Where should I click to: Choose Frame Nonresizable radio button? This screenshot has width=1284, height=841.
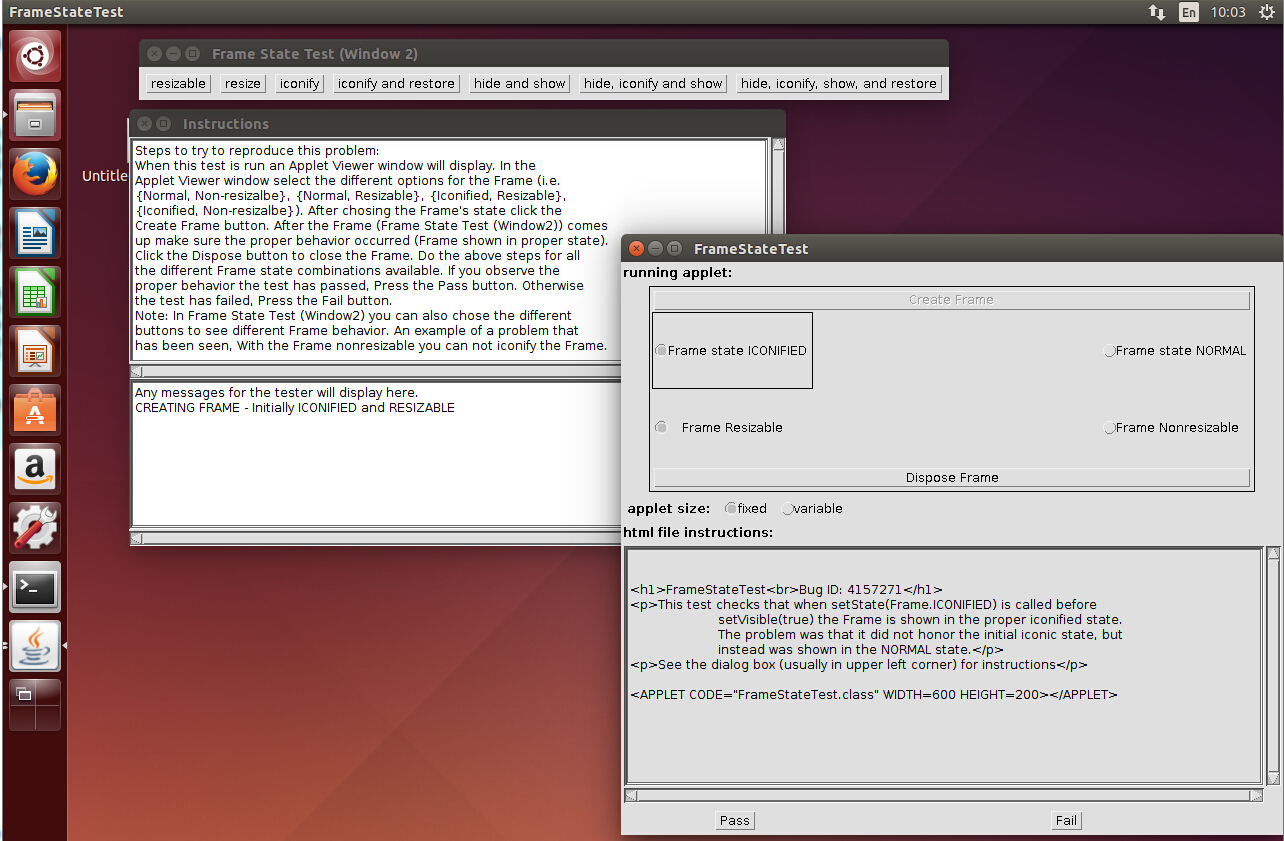(1109, 428)
